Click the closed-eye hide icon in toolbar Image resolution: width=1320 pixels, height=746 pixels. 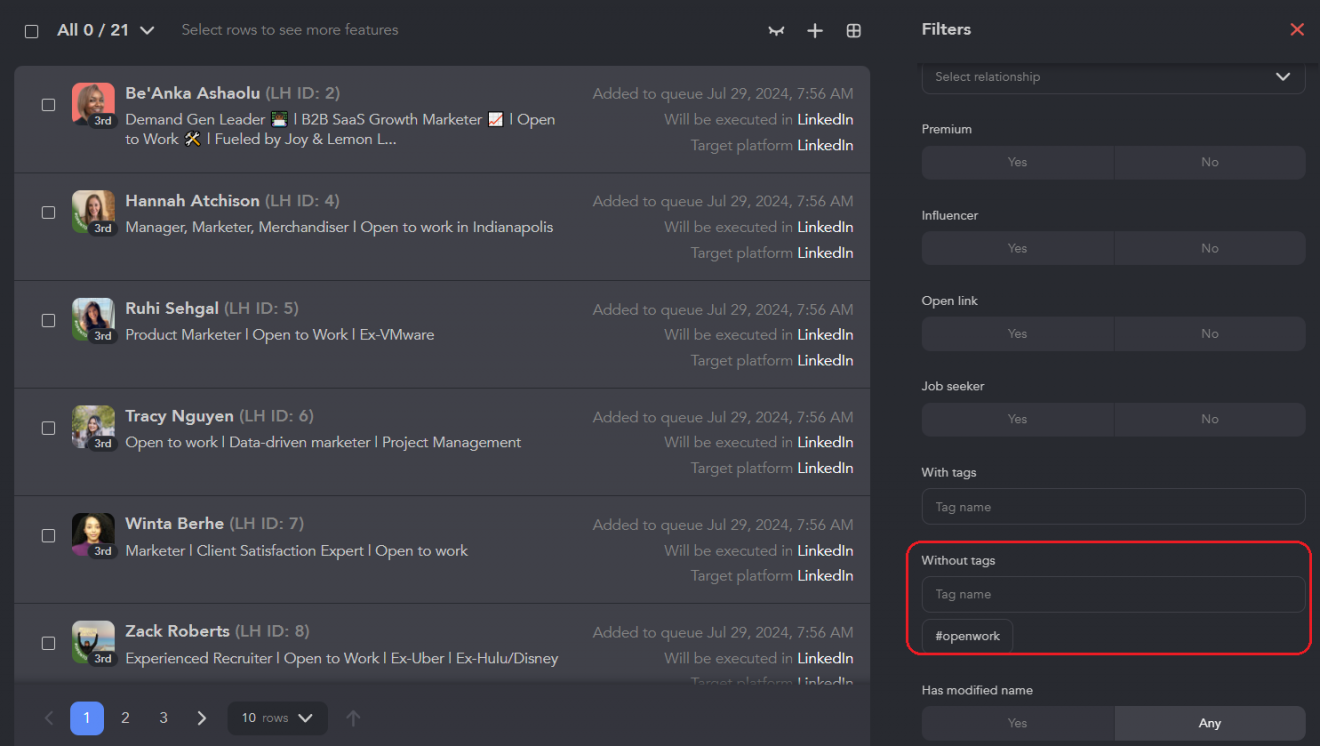click(776, 31)
